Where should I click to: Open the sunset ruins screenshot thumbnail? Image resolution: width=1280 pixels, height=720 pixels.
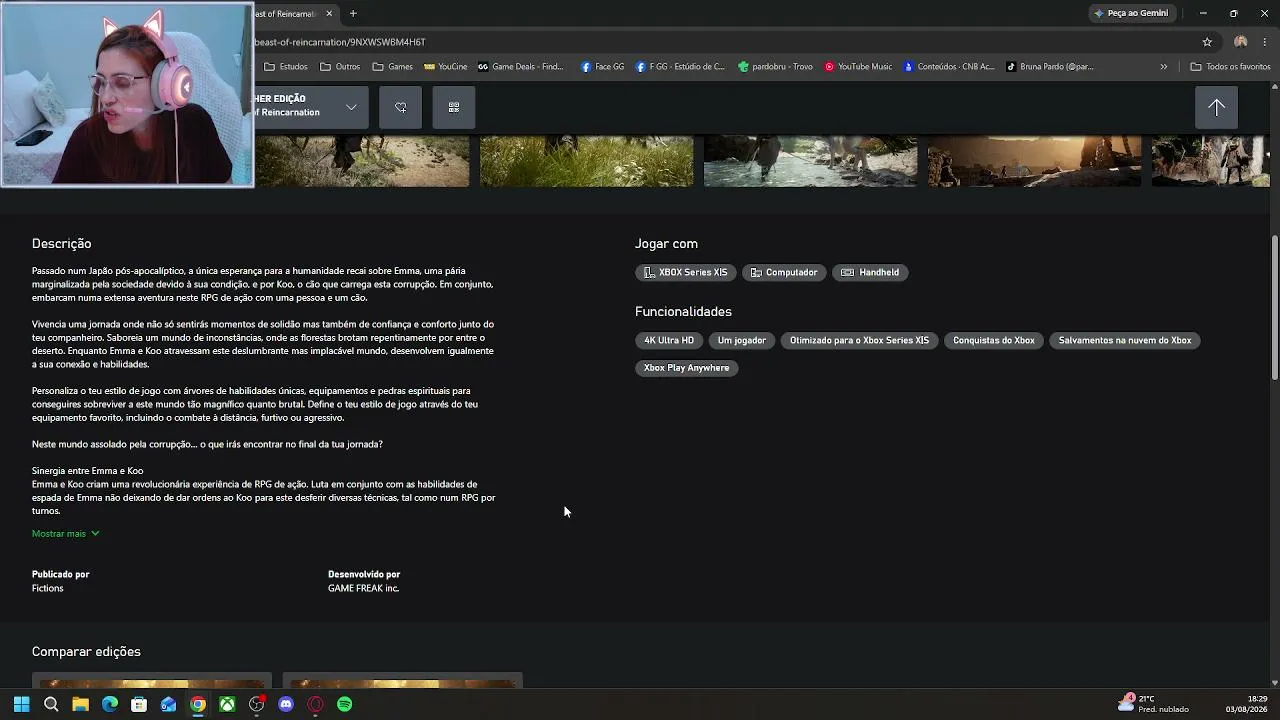pyautogui.click(x=1034, y=162)
